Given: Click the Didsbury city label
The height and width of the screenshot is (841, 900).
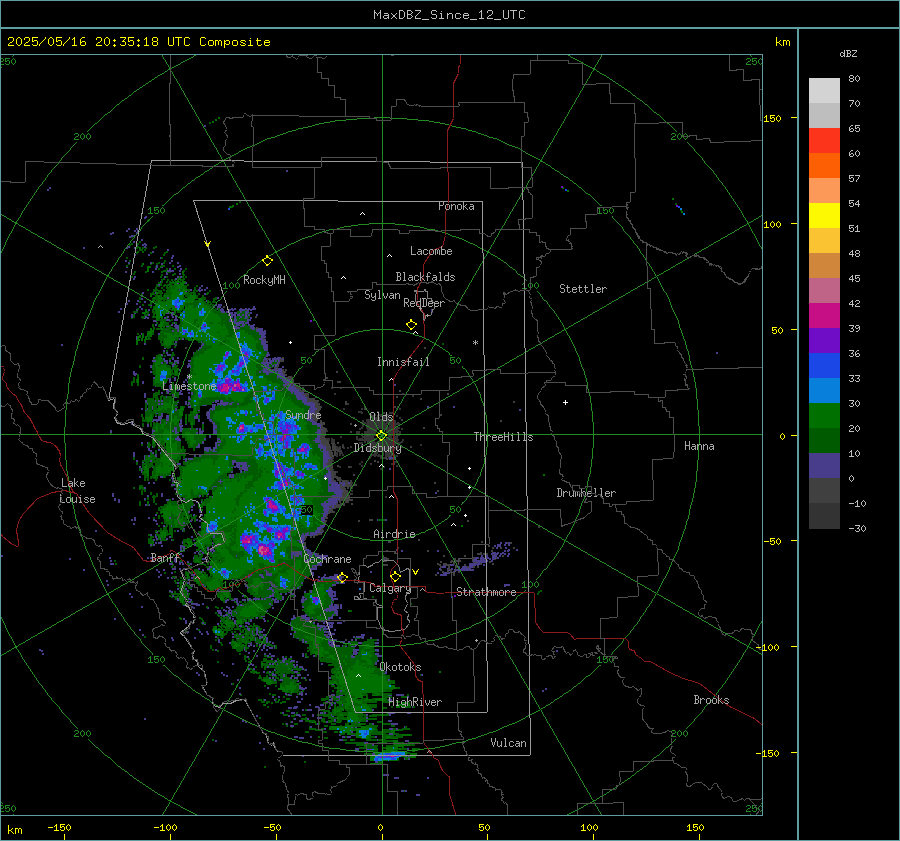Looking at the screenshot, I should point(377,448).
